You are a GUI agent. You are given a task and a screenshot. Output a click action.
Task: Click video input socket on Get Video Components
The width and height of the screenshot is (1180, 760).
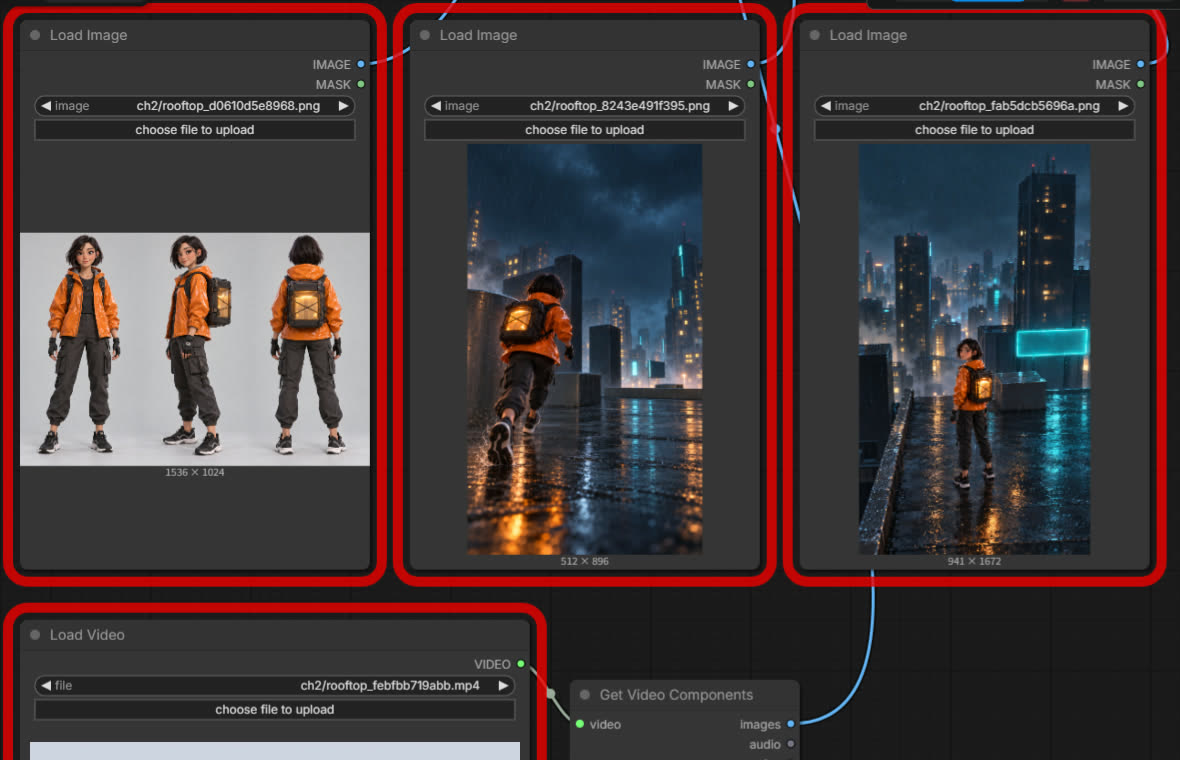click(579, 724)
